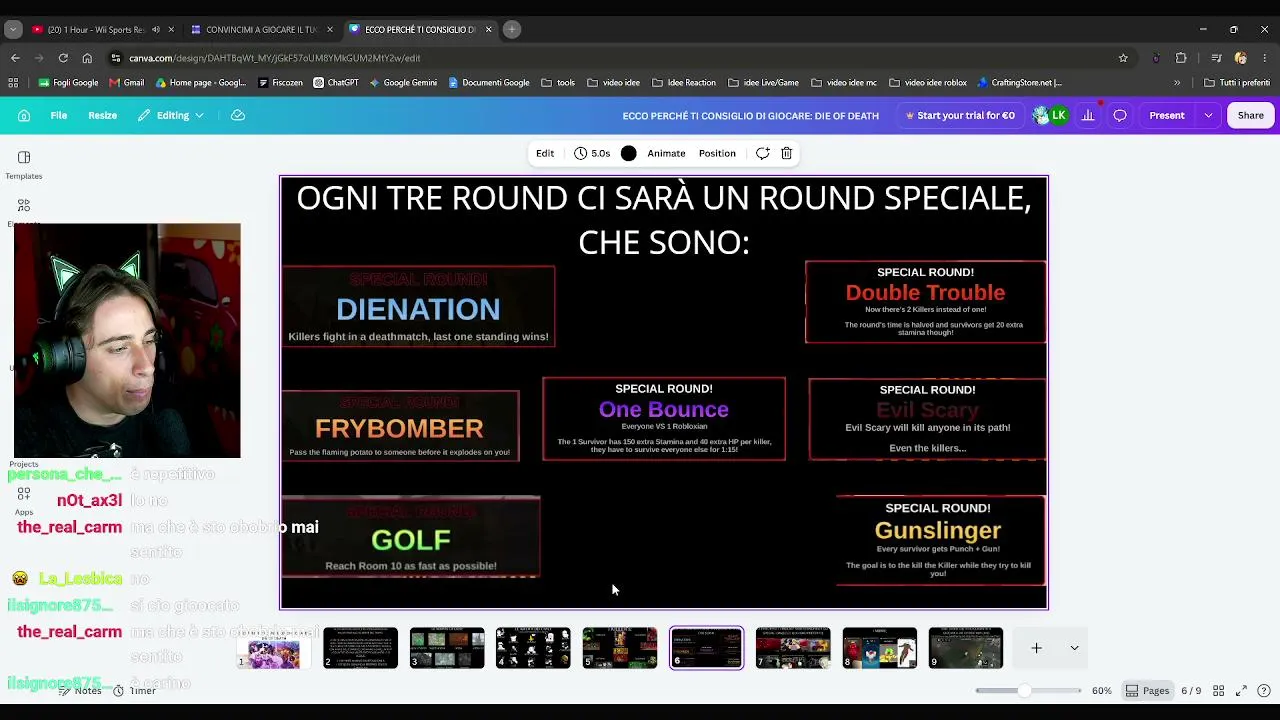This screenshot has height=720, width=1280.
Task: Switch to the CONVINCIMI A GIOCARE tab
Action: click(x=262, y=30)
